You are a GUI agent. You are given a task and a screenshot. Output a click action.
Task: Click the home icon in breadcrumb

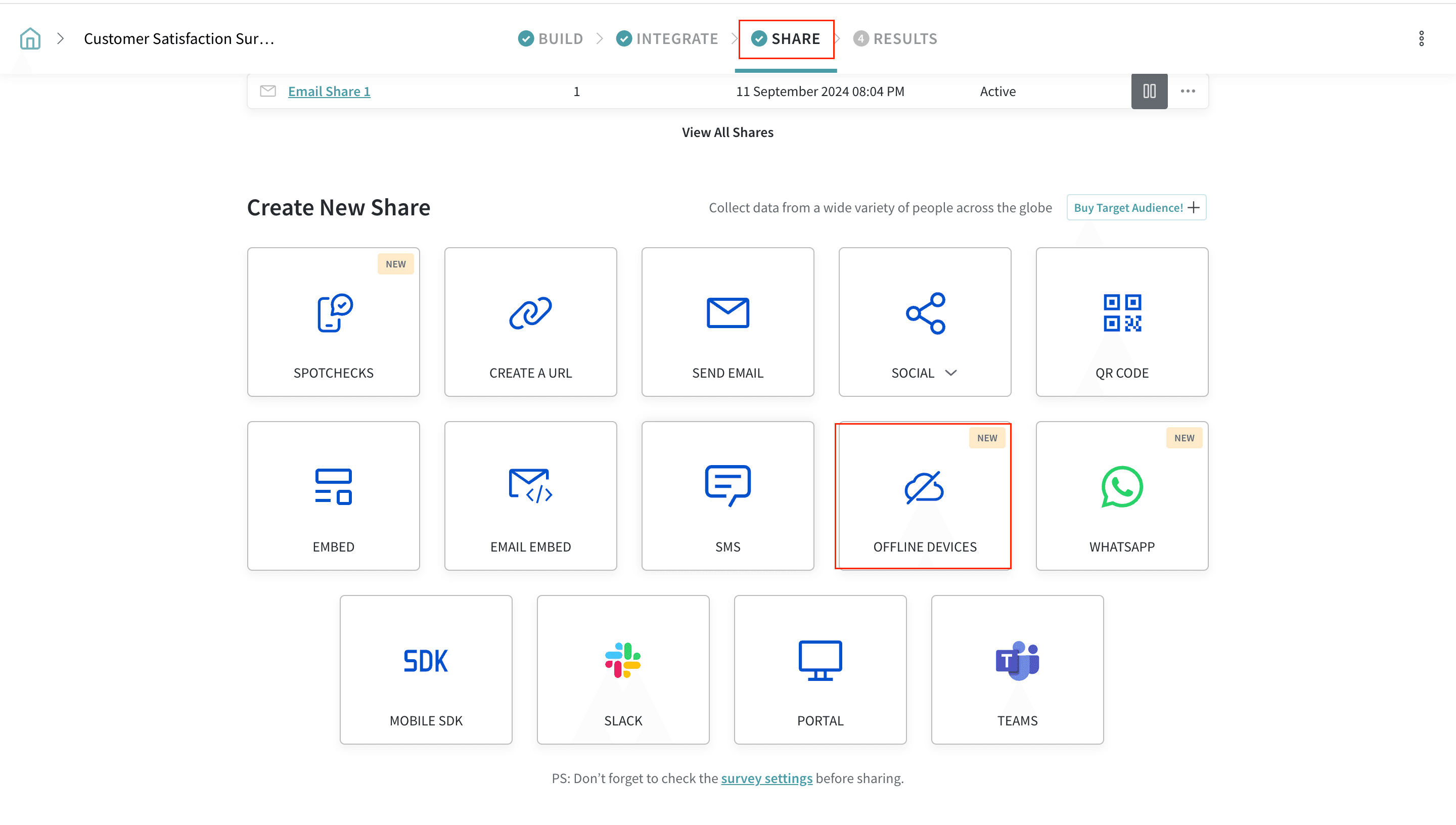click(x=30, y=38)
